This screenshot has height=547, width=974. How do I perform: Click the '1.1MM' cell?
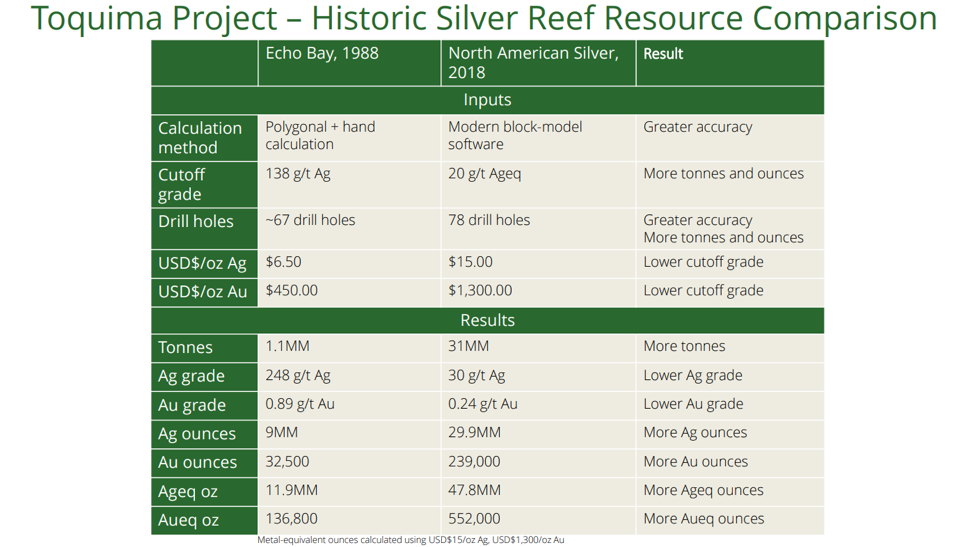349,348
